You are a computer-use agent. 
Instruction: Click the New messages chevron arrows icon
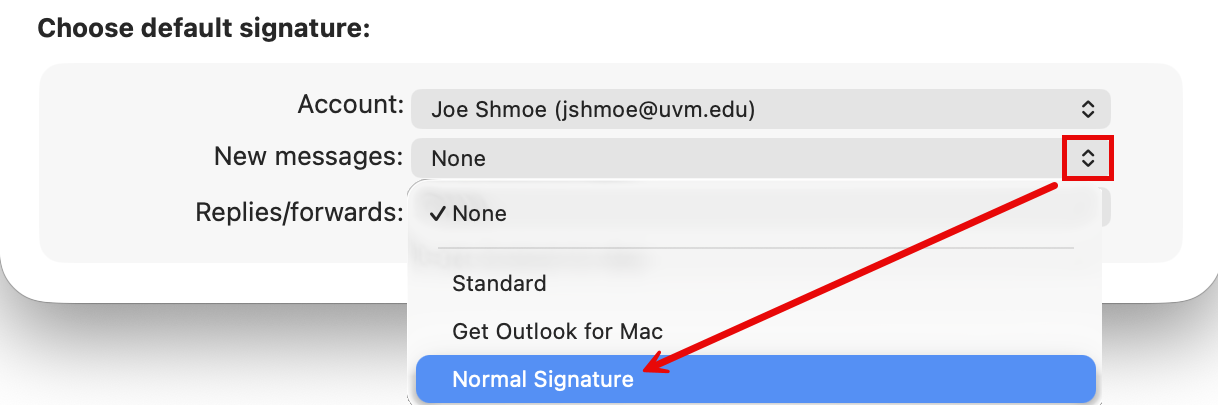(x=1088, y=158)
